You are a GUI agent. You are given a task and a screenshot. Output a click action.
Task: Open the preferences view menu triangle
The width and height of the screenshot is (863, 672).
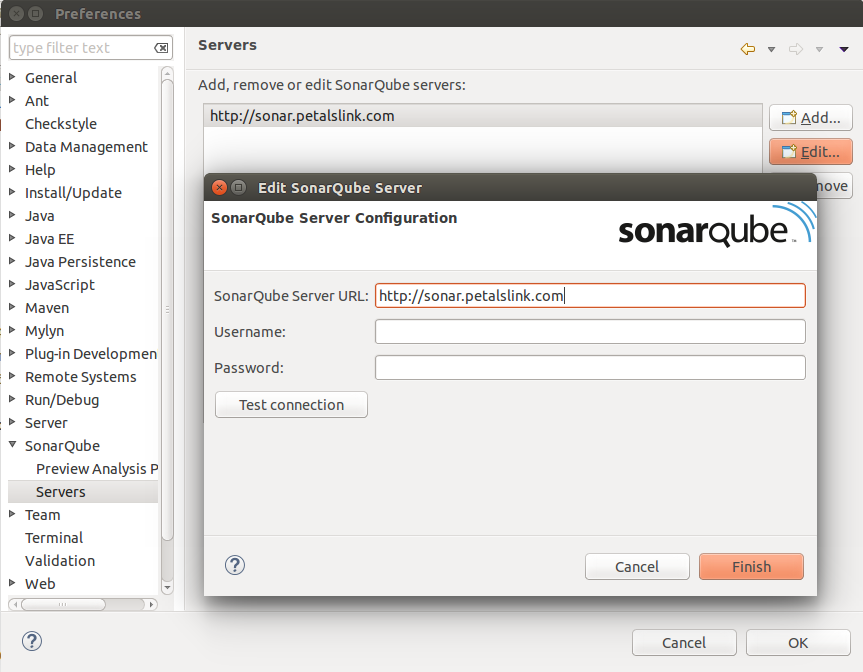(x=844, y=49)
